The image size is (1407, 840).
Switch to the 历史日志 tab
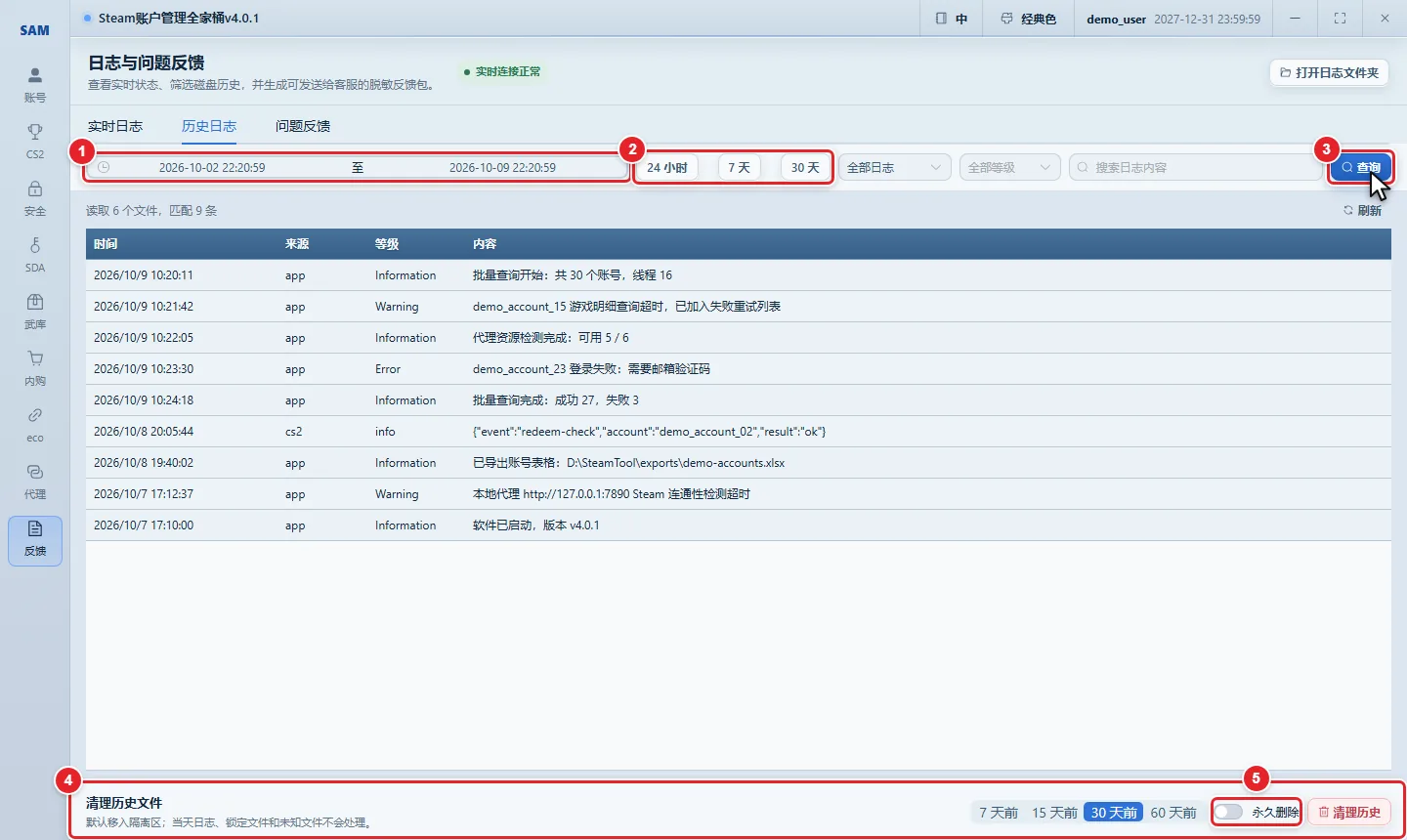point(209,126)
